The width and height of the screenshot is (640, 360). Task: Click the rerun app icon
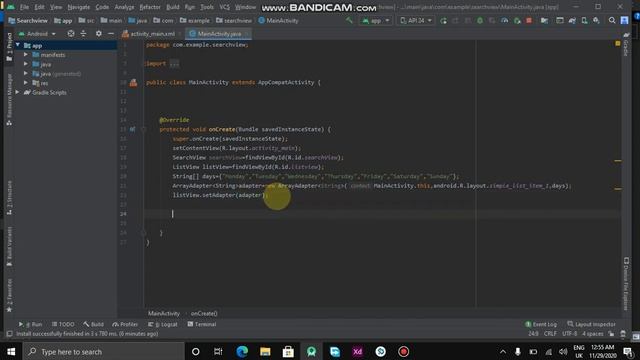coord(443,20)
